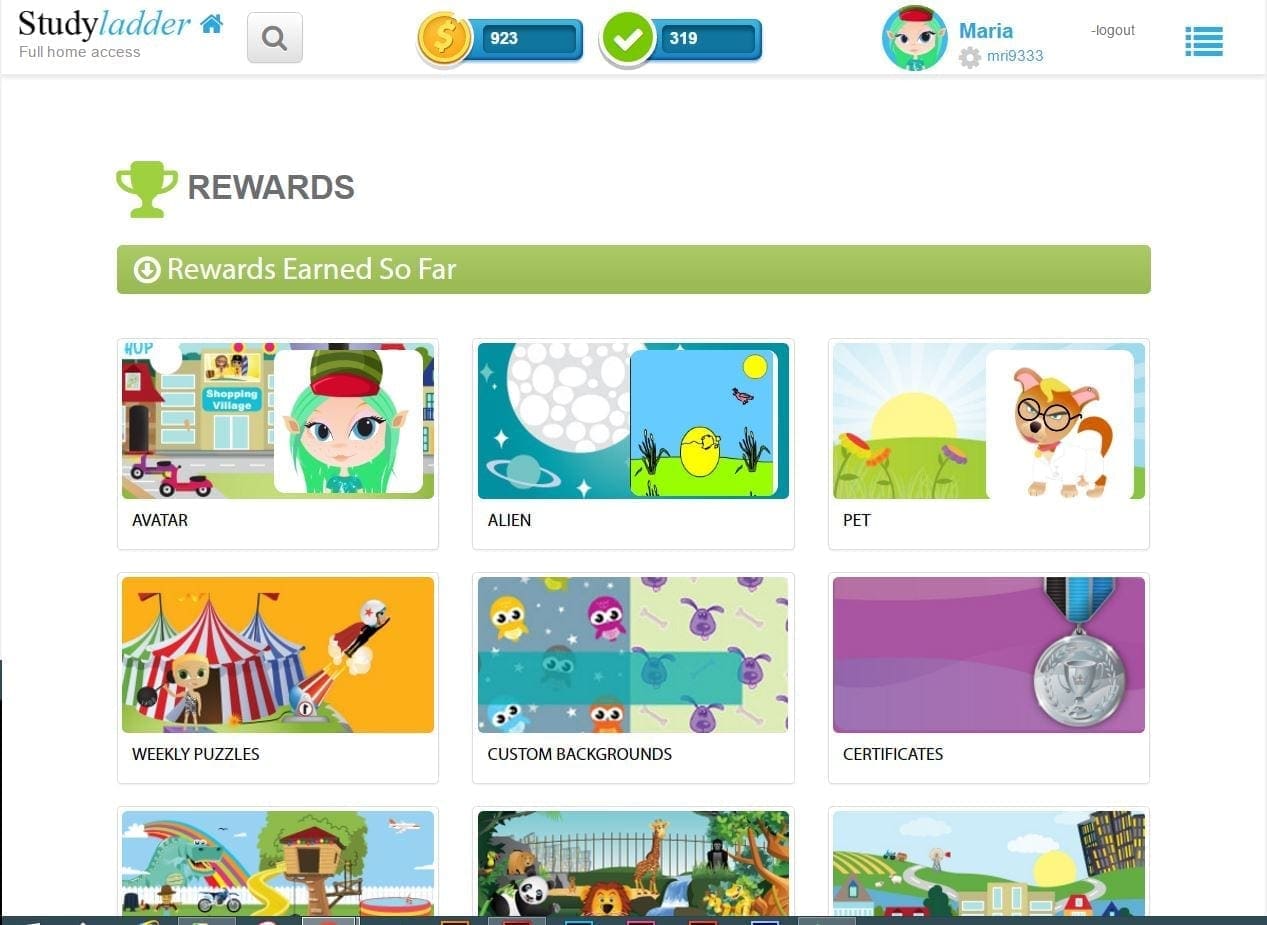Open the zoo animals reward tile
The image size is (1267, 925).
point(633,862)
